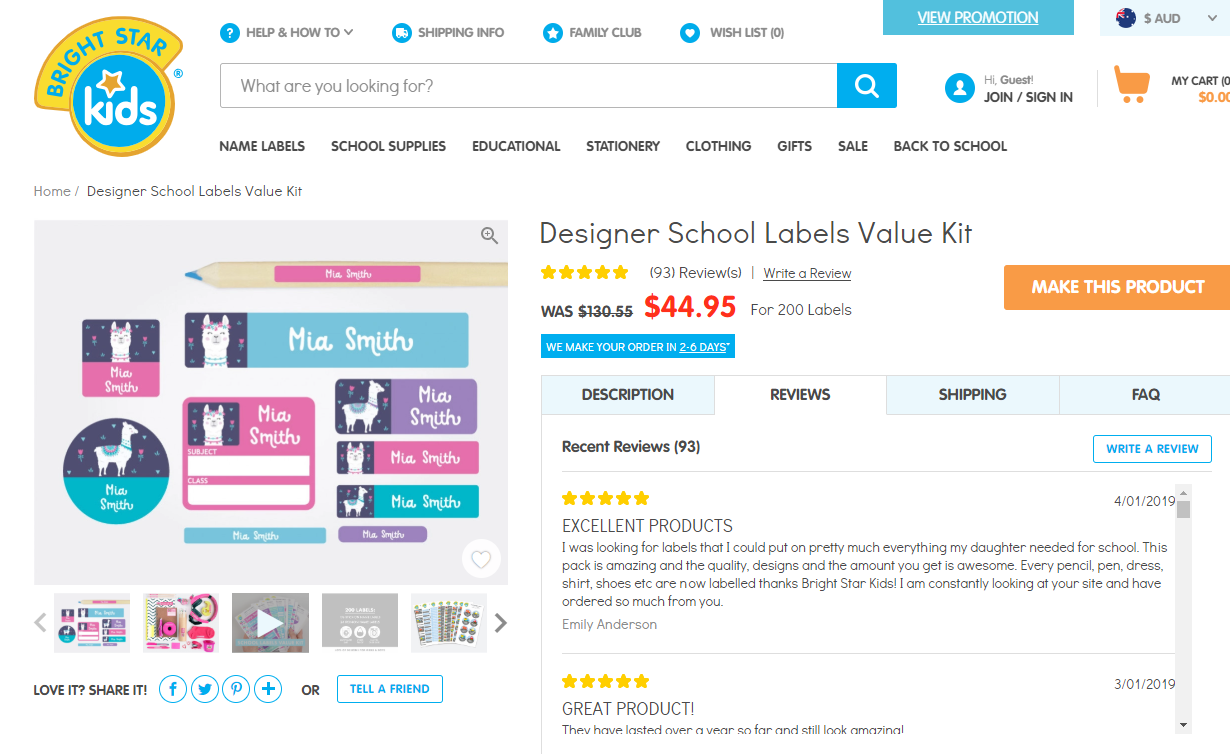1230x754 pixels.
Task: Click the blue search magnifier button
Action: tap(867, 86)
